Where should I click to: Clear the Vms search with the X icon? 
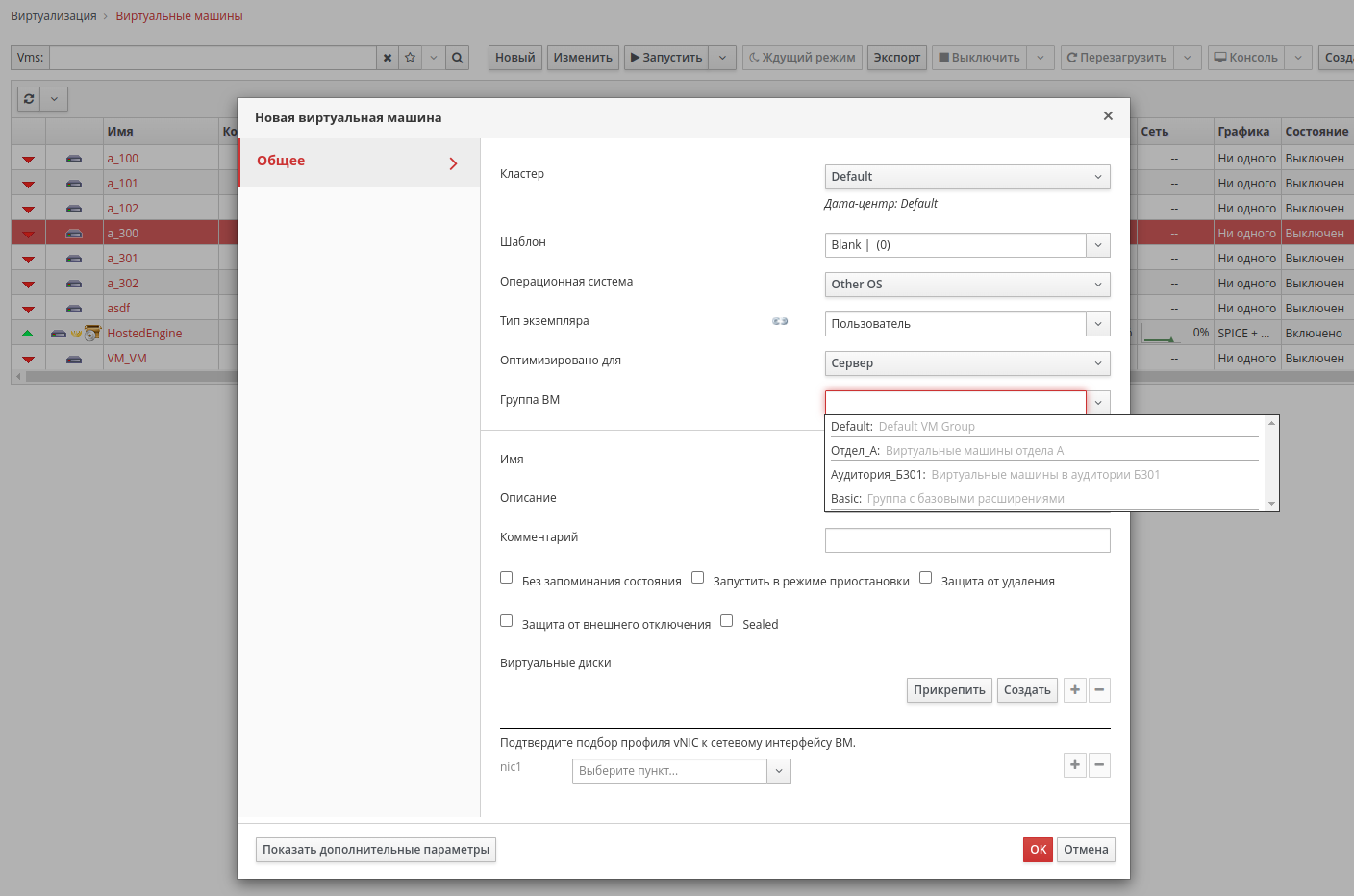[388, 58]
